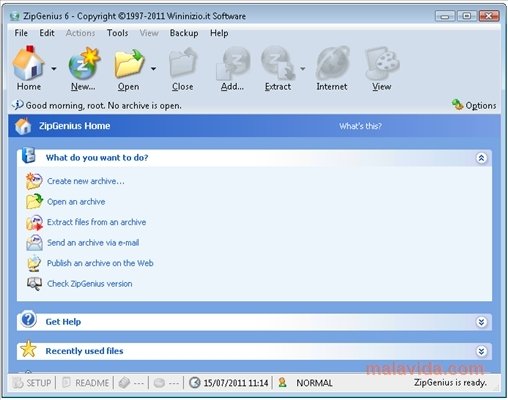This screenshot has height=400, width=508.
Task: Collapse the What do you want to do panel
Action: [481, 158]
